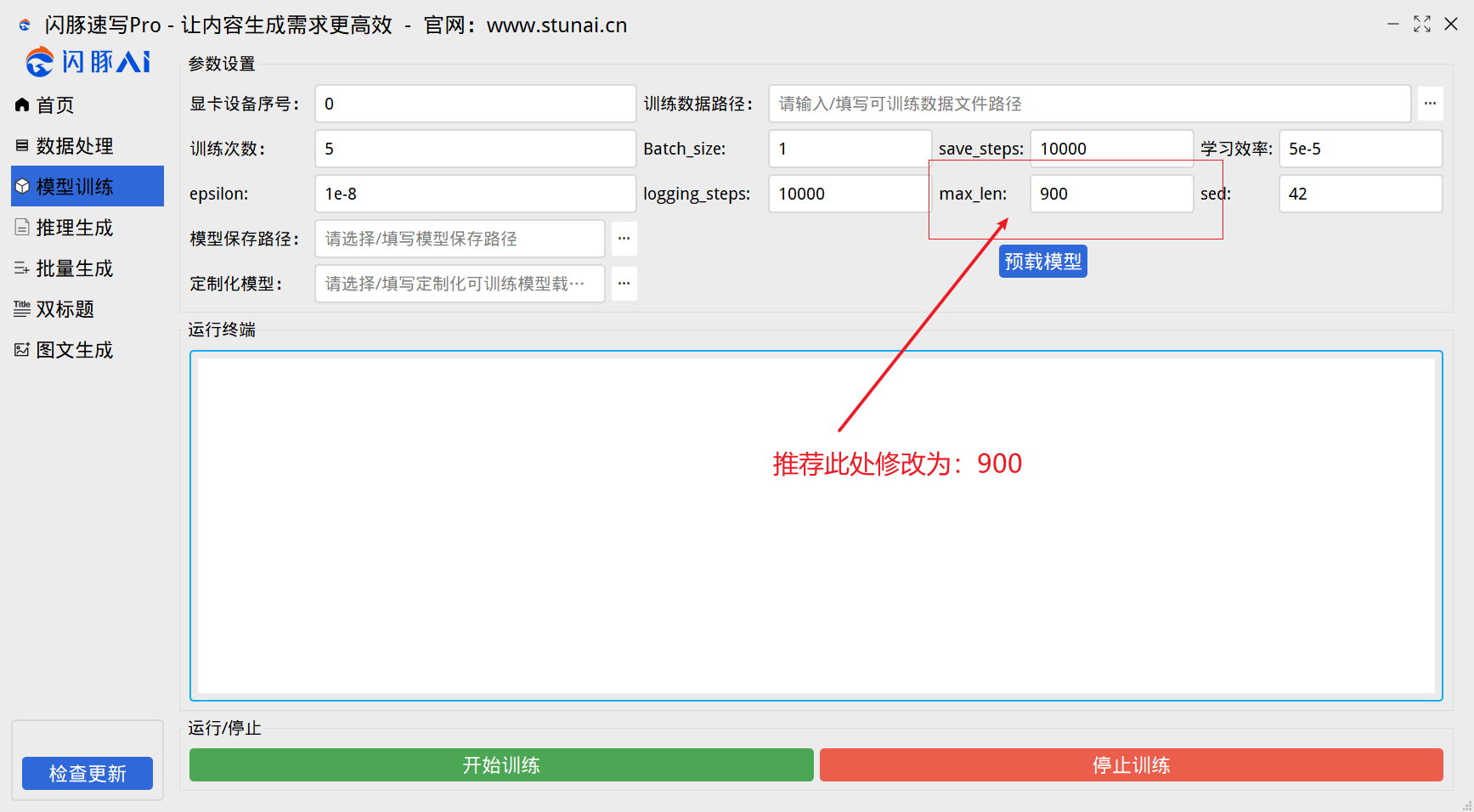This screenshot has height=812, width=1474.
Task: Click the 学习效率 field
Action: (1361, 149)
